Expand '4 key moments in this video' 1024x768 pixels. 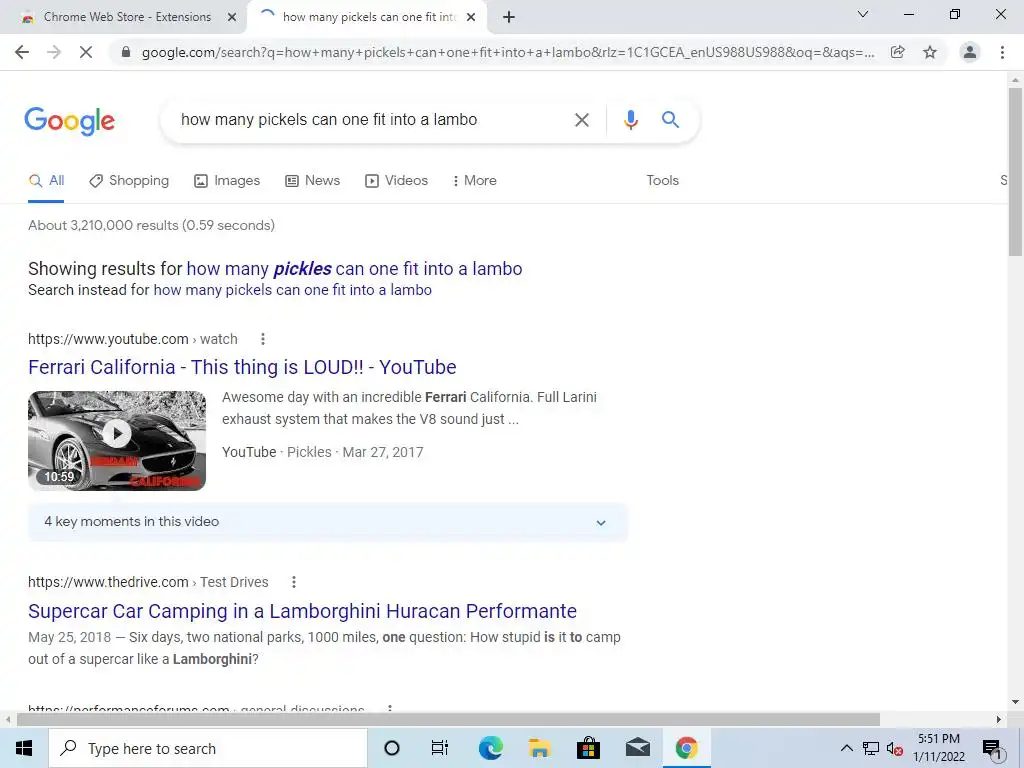[x=328, y=522]
